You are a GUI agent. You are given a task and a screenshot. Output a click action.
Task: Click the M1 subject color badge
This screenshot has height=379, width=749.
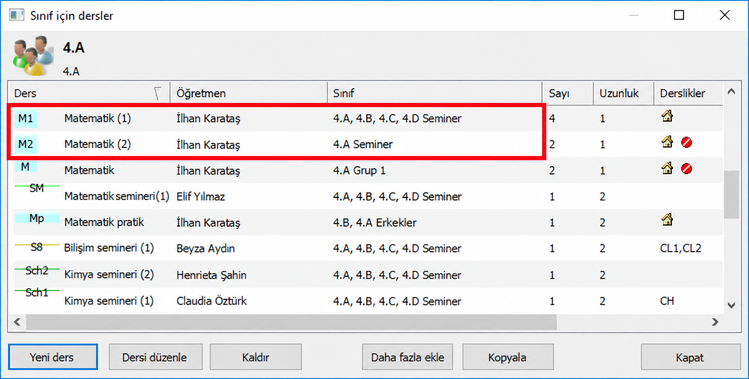coord(25,118)
